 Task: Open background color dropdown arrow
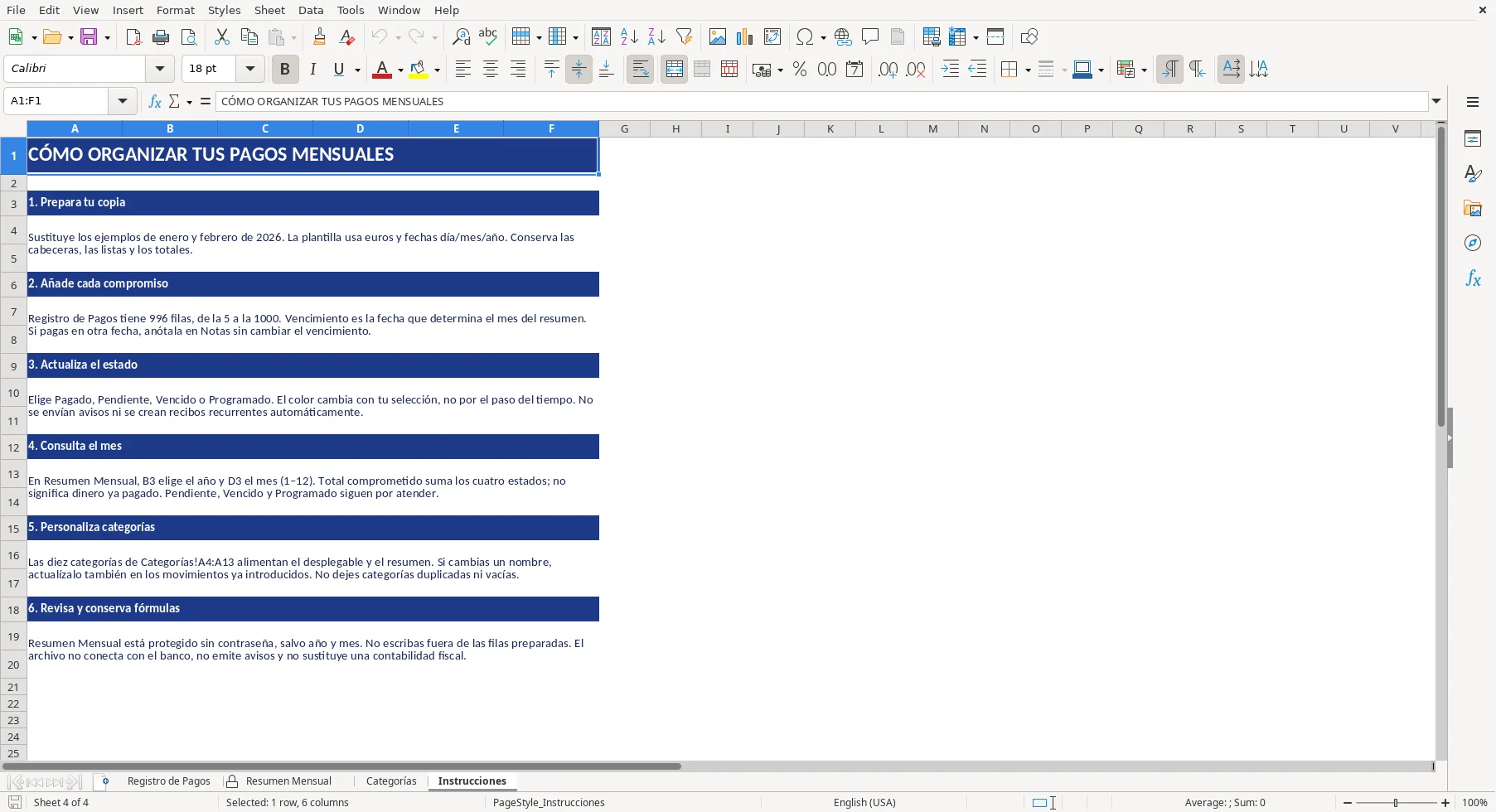(437, 70)
